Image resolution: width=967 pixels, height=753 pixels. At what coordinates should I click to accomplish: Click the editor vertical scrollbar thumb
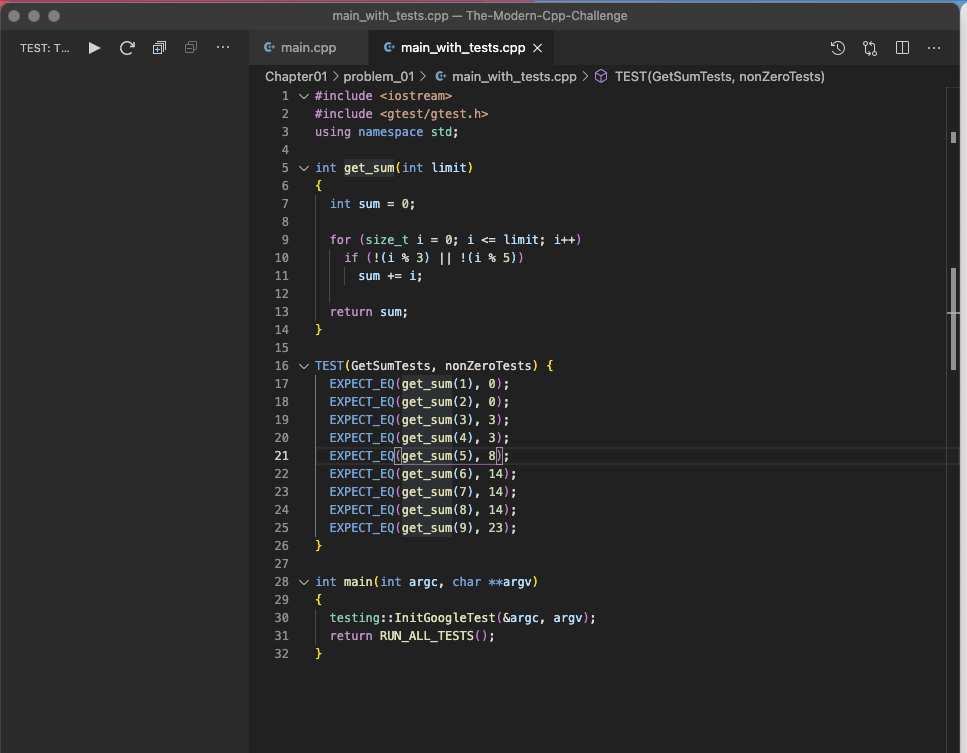954,320
